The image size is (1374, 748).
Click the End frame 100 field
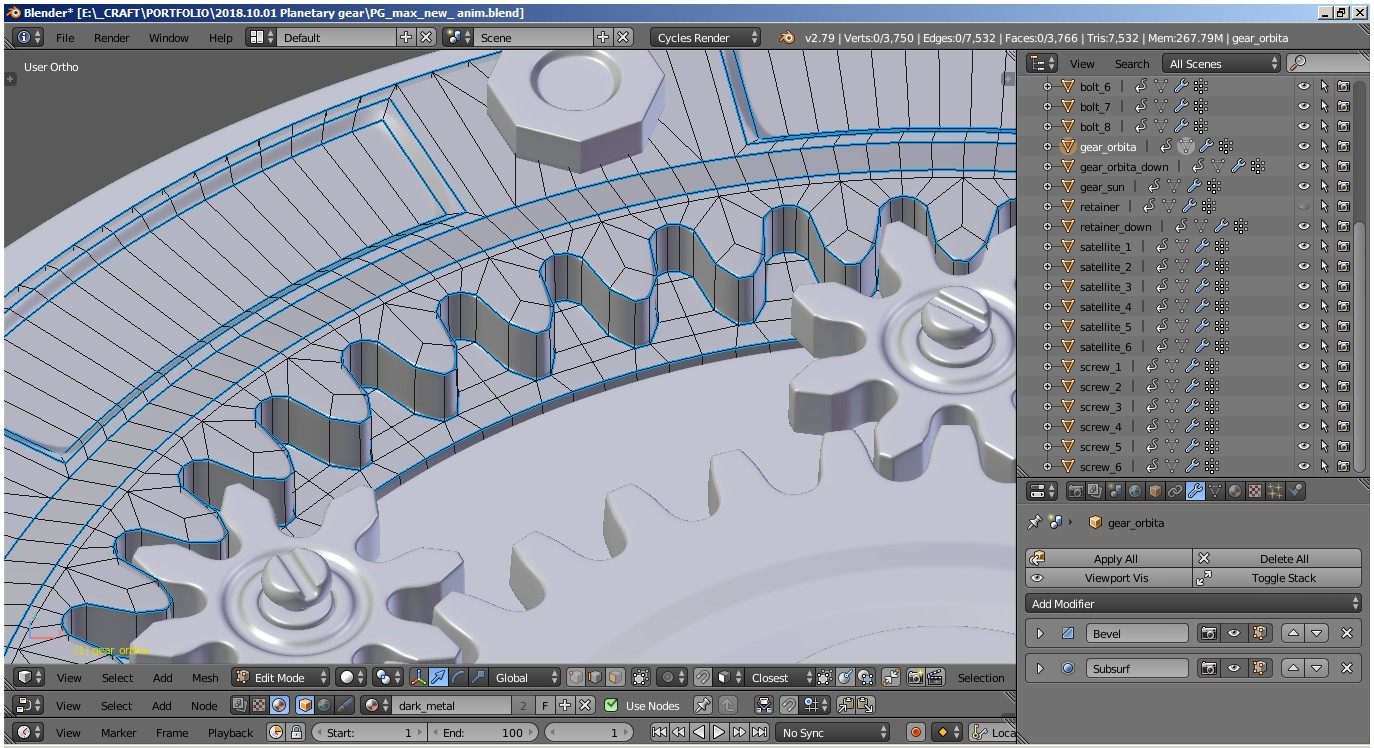click(483, 732)
